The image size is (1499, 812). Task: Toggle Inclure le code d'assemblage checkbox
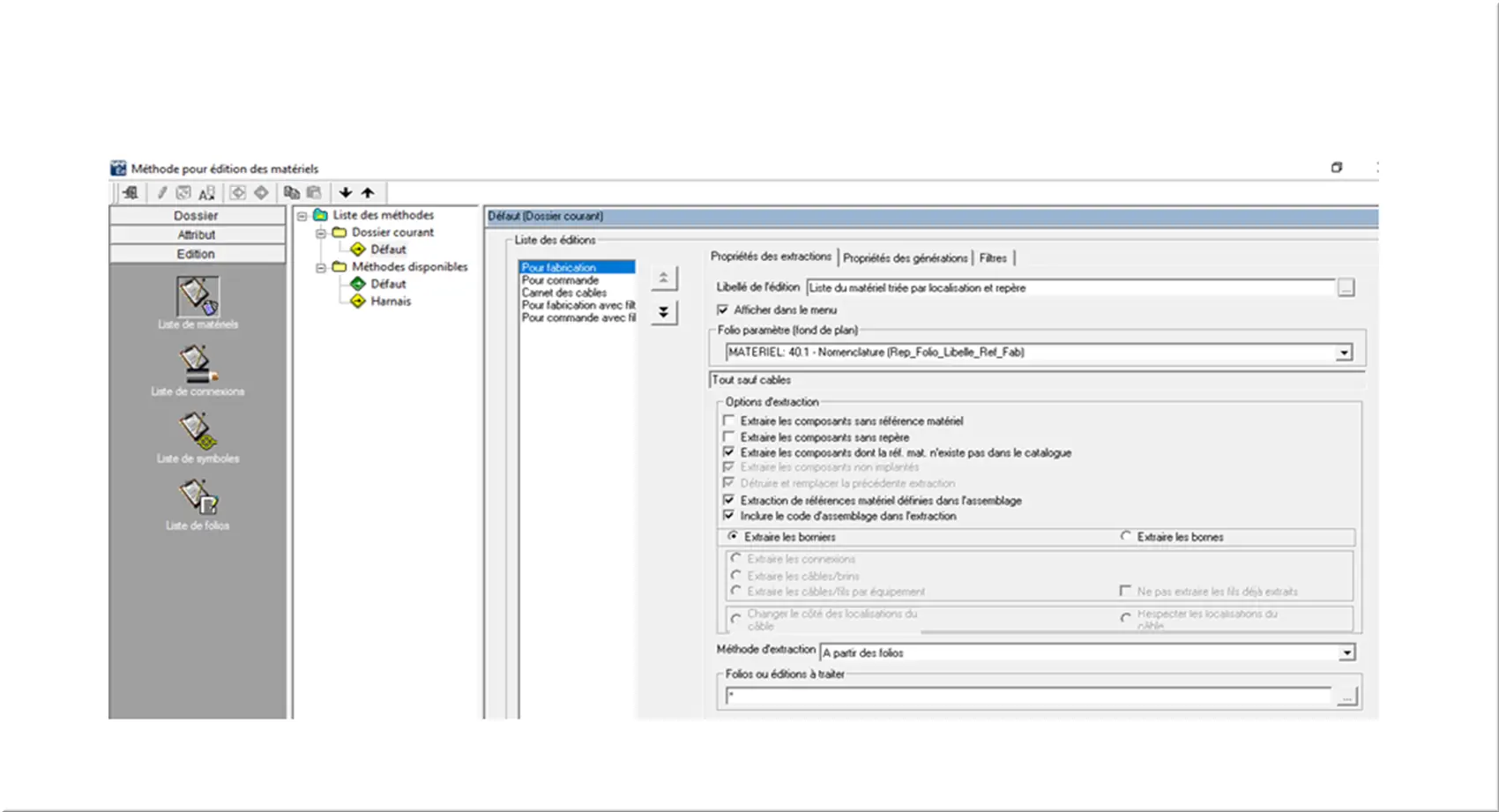coord(729,516)
